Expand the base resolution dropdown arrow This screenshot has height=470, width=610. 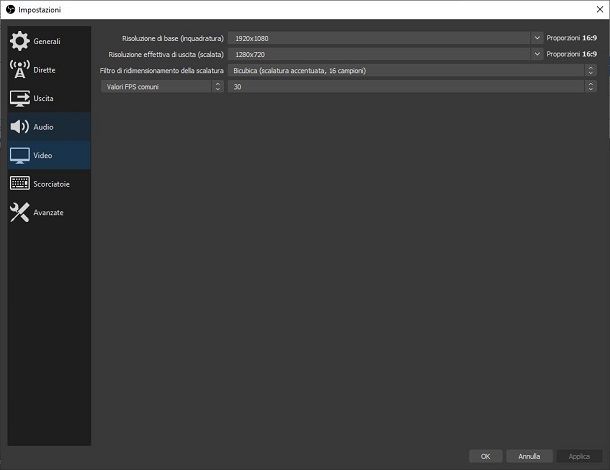(537, 38)
